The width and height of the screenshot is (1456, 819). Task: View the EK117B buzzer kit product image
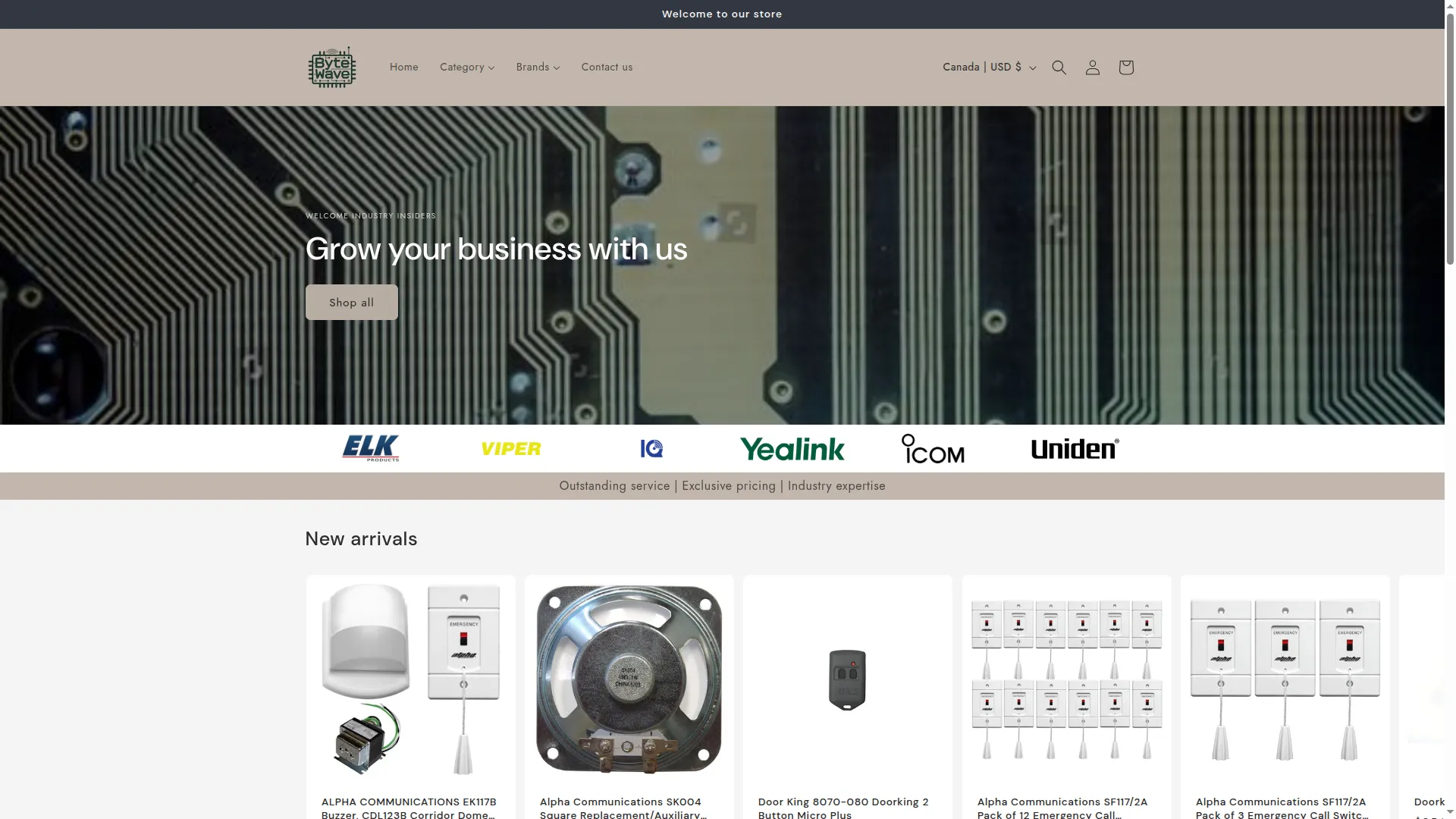(411, 679)
